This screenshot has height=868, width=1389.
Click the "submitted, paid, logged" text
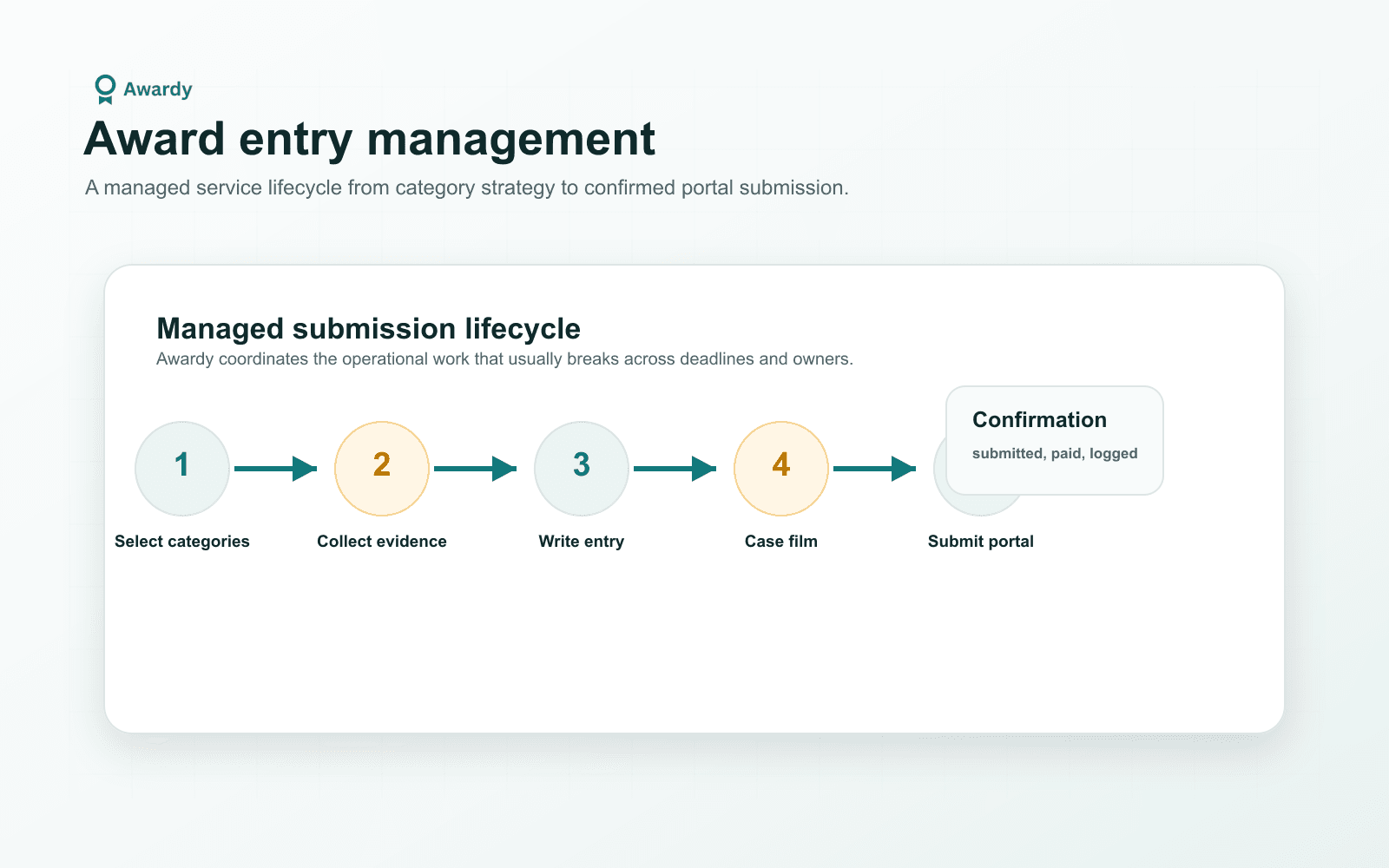[x=1055, y=454]
